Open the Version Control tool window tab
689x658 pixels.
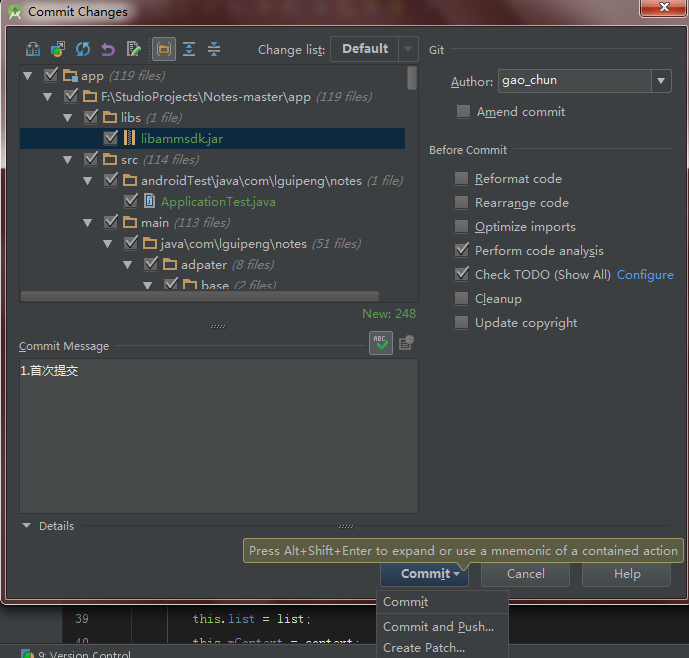tap(76, 654)
